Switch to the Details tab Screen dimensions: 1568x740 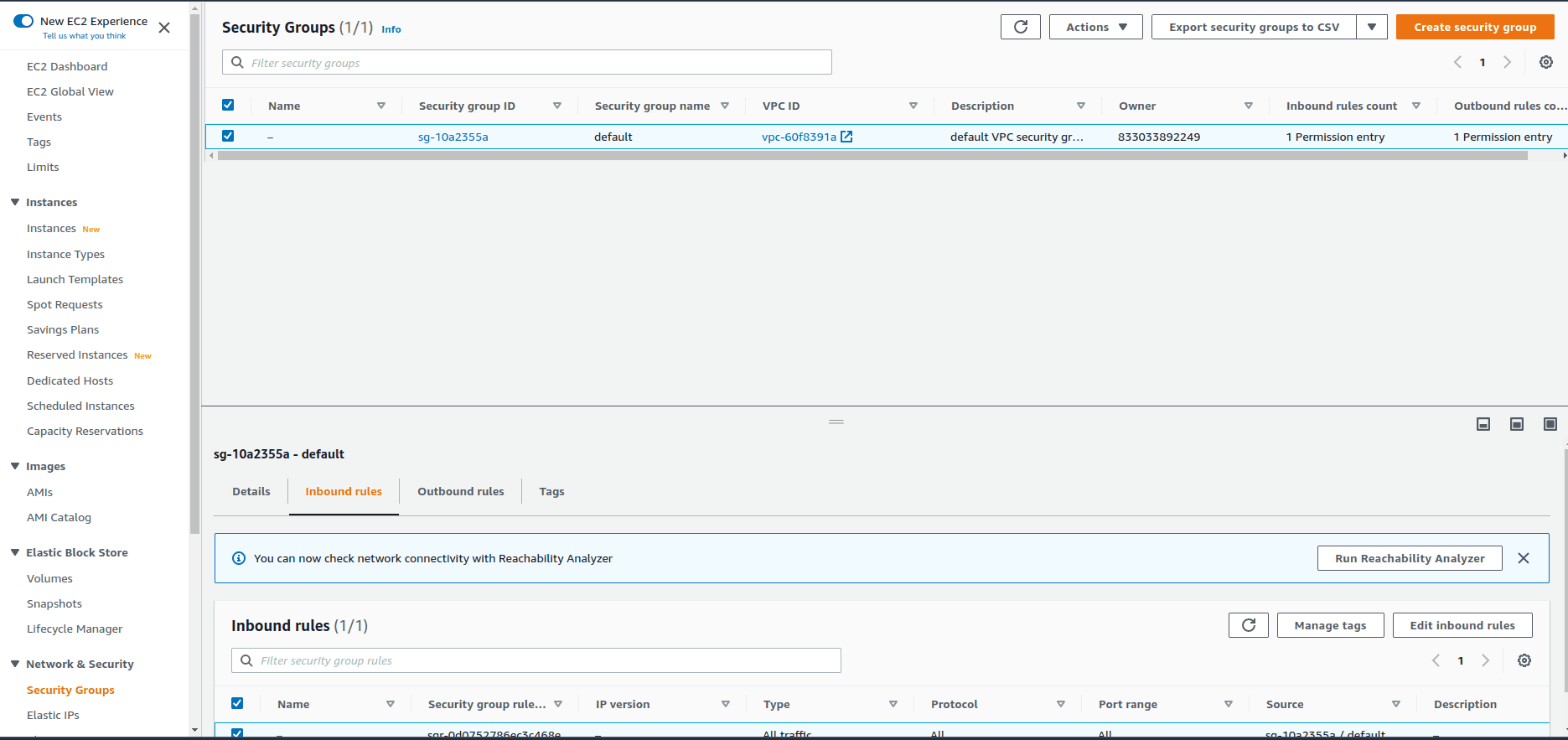coord(251,491)
